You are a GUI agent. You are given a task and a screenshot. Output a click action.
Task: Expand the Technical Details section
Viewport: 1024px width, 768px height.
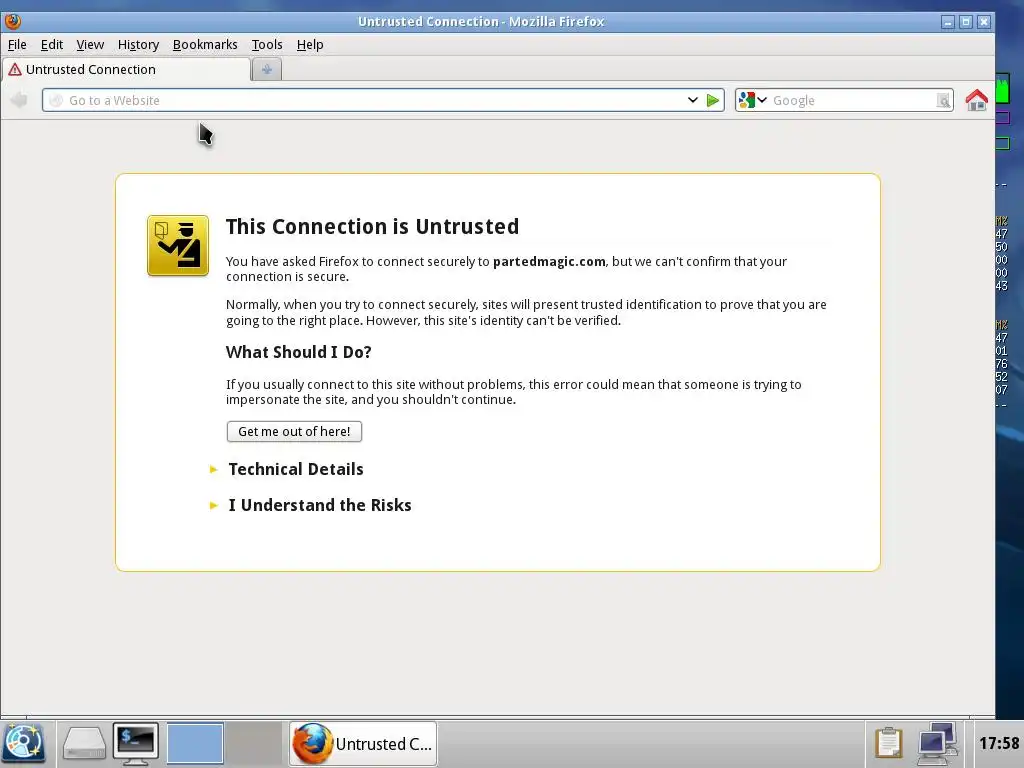click(295, 469)
